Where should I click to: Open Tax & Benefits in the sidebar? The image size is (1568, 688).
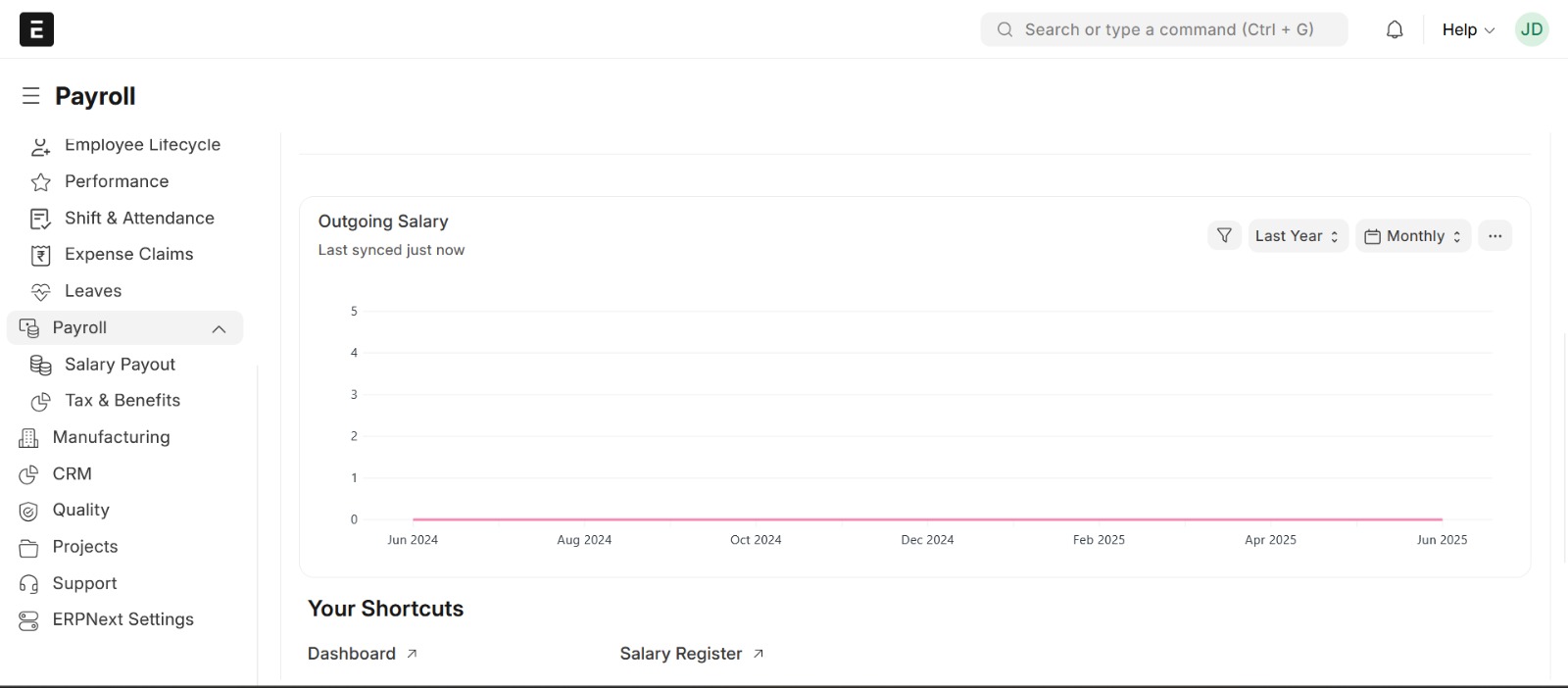pyautogui.click(x=122, y=401)
